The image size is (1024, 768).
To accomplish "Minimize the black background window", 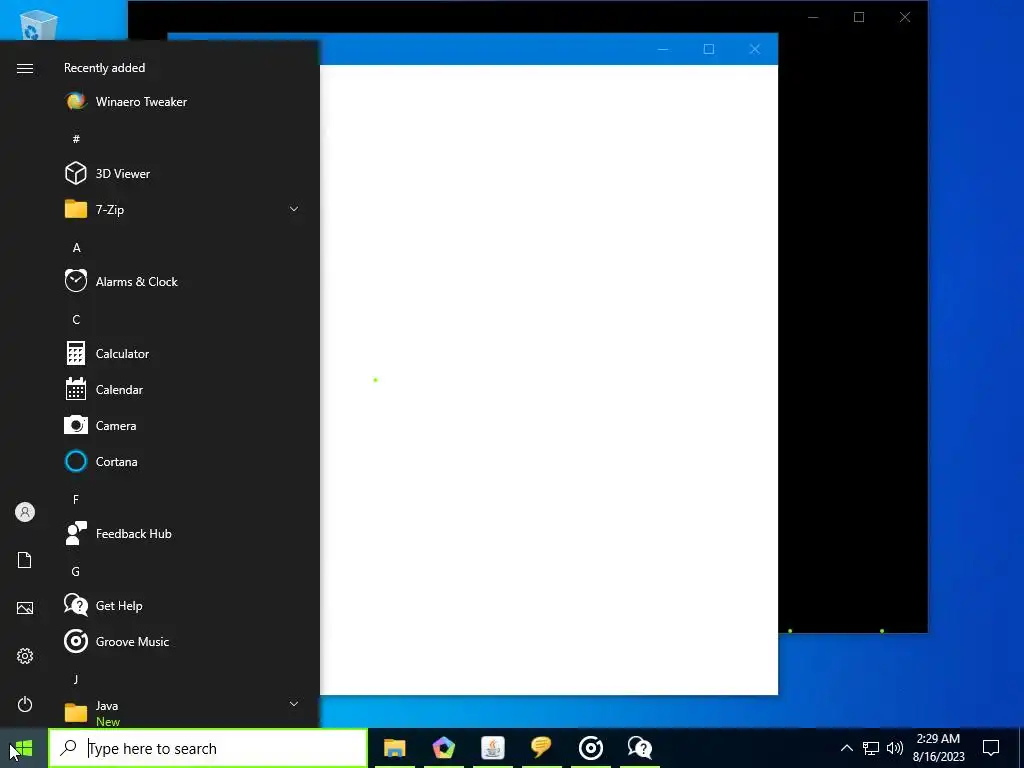I will 813,17.
